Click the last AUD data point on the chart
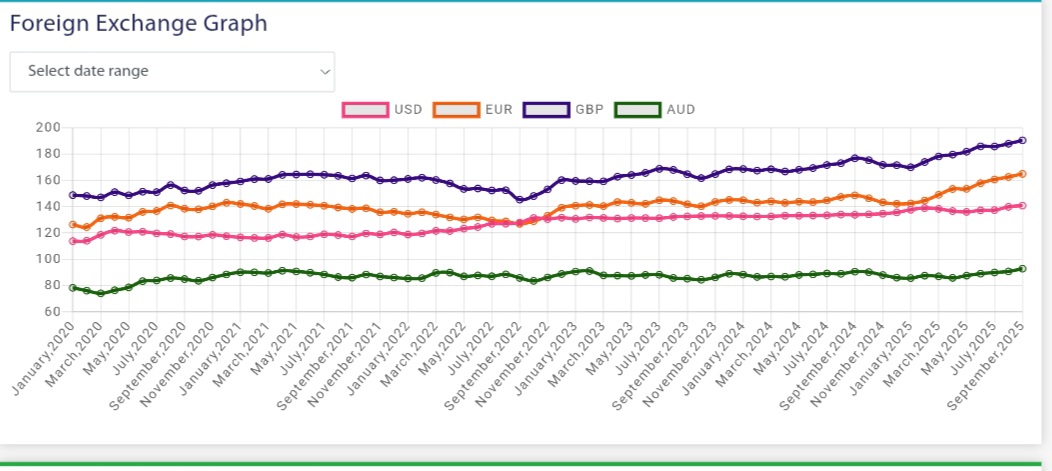 [1022, 268]
